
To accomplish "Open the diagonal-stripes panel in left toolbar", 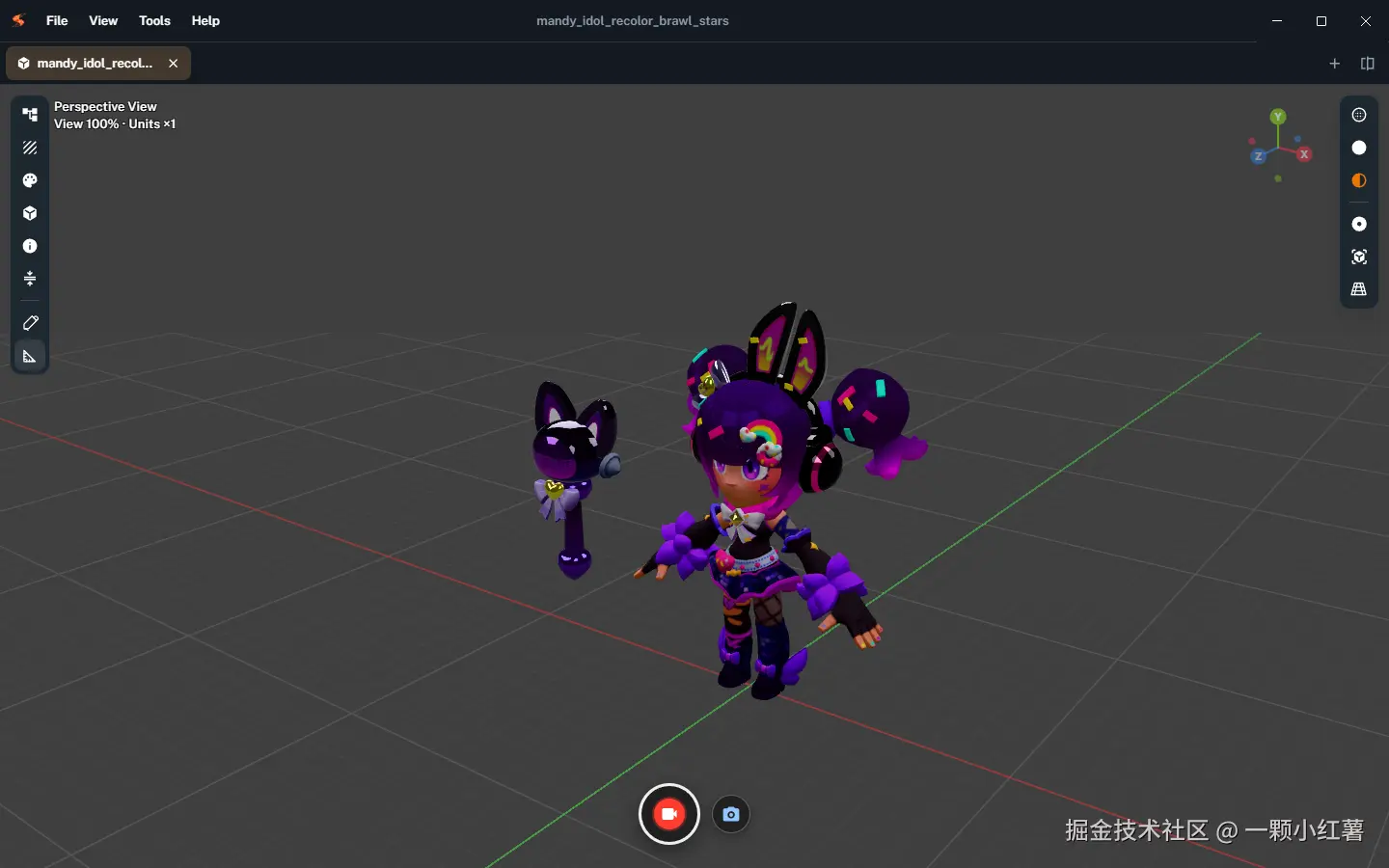I will coord(30,148).
